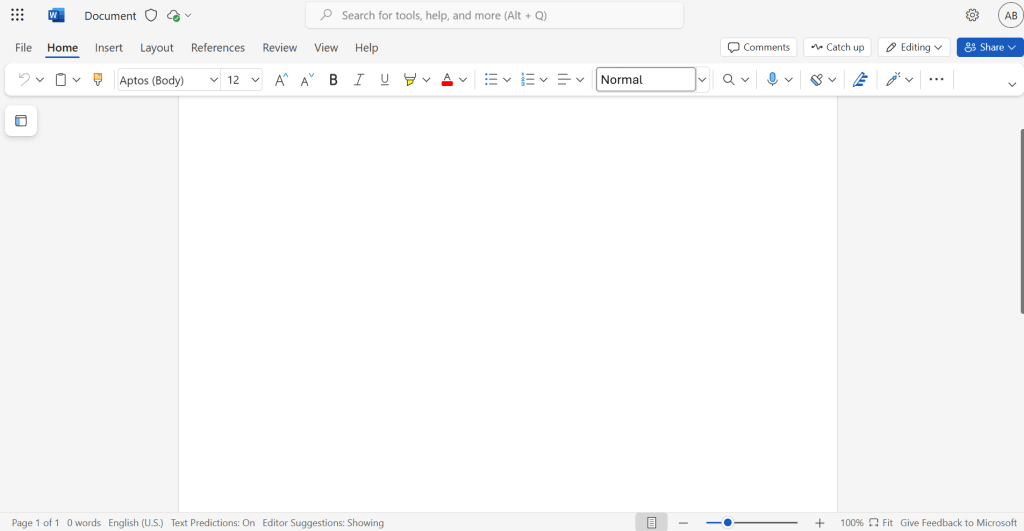Expand the font size dropdown
The width and height of the screenshot is (1024, 531).
(x=255, y=80)
